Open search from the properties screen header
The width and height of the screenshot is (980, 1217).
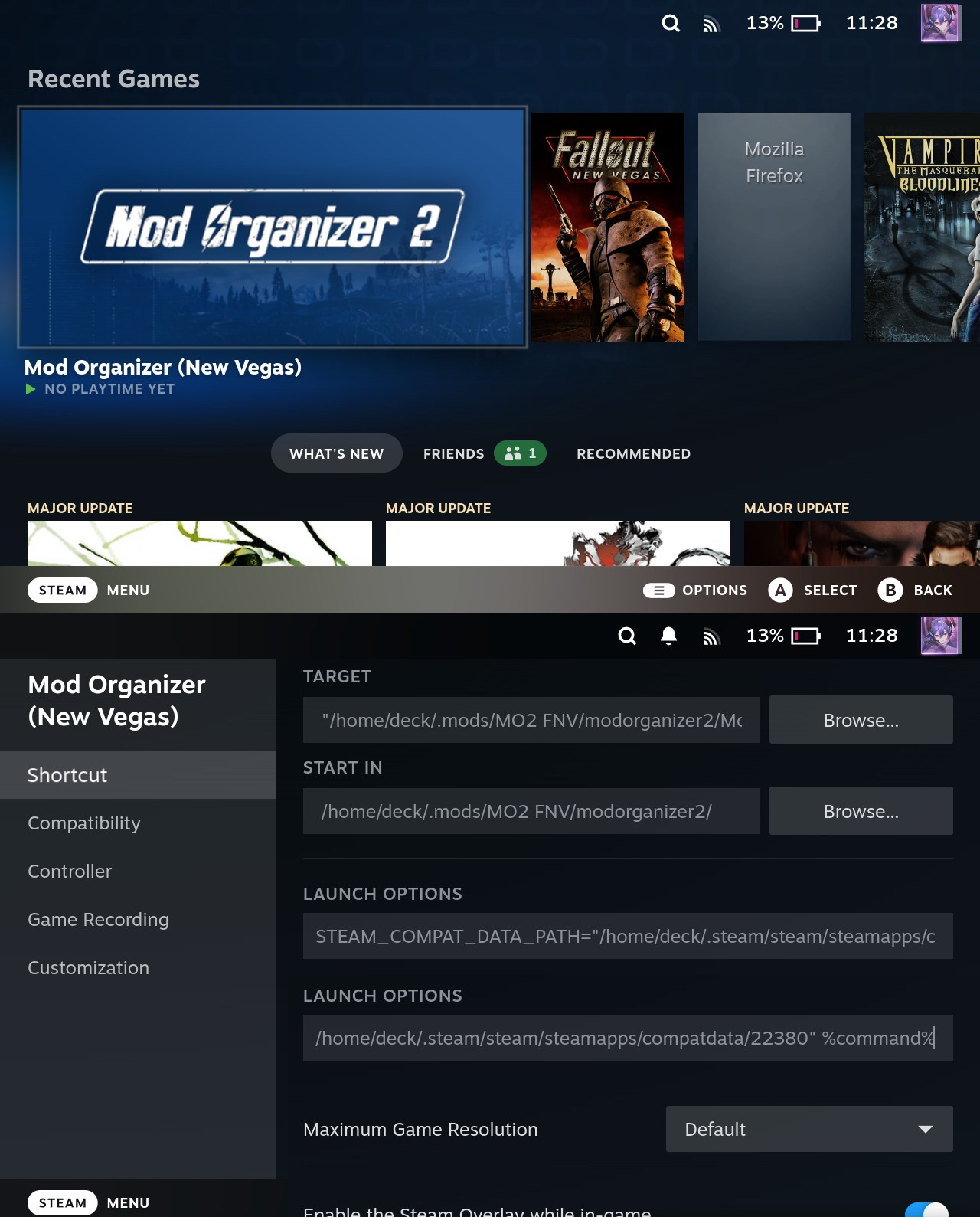627,636
